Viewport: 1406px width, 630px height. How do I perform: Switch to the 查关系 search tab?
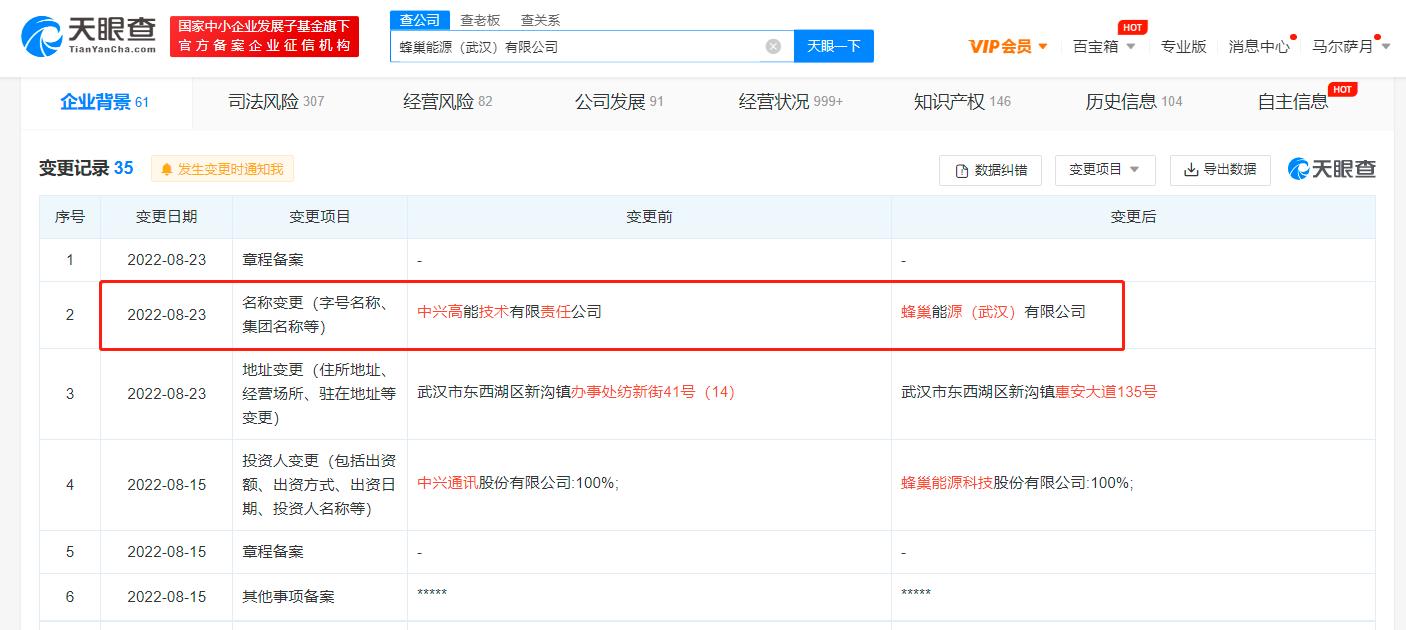coord(540,20)
